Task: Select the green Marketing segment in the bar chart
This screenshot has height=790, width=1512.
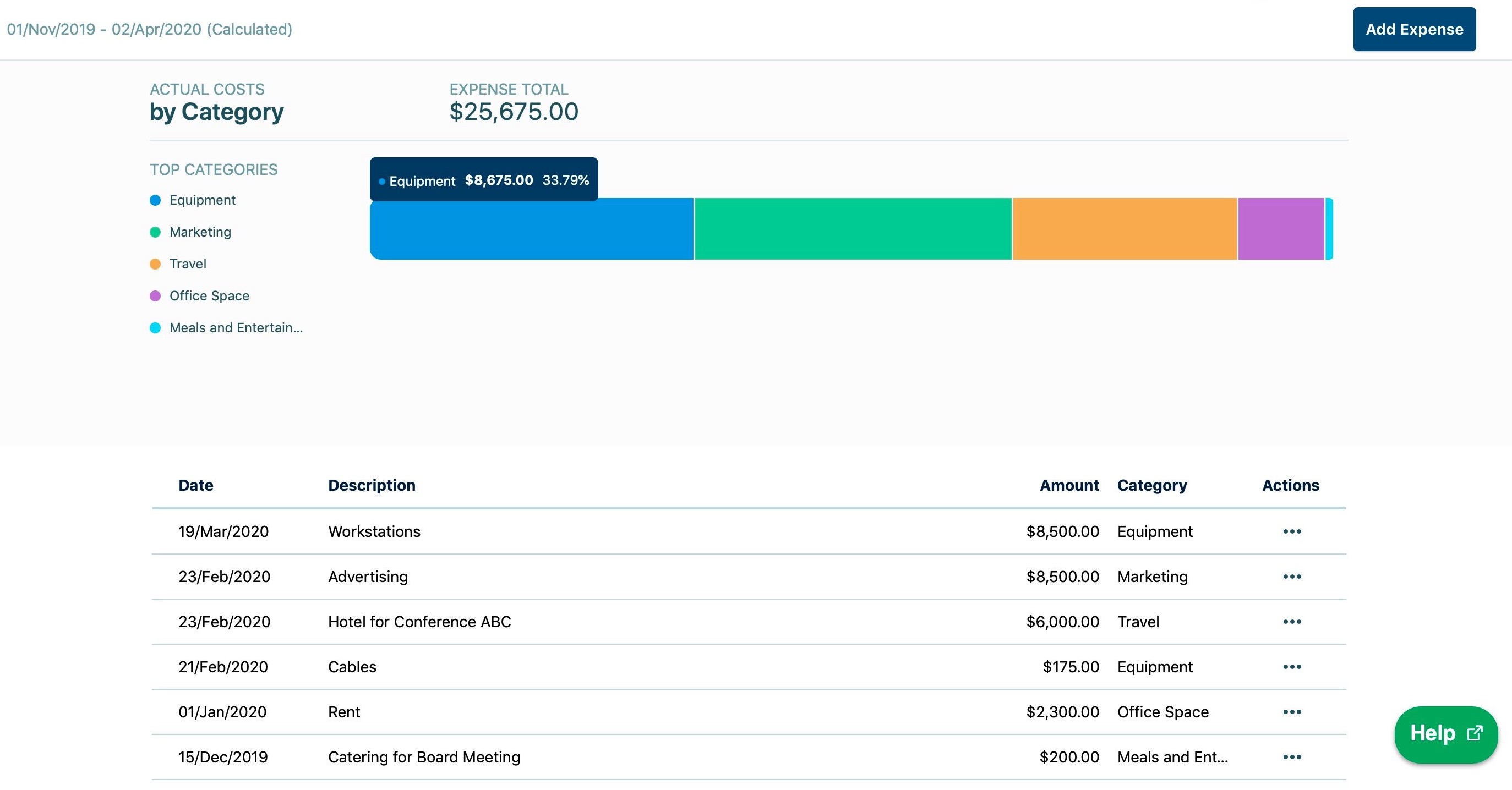Action: point(853,229)
